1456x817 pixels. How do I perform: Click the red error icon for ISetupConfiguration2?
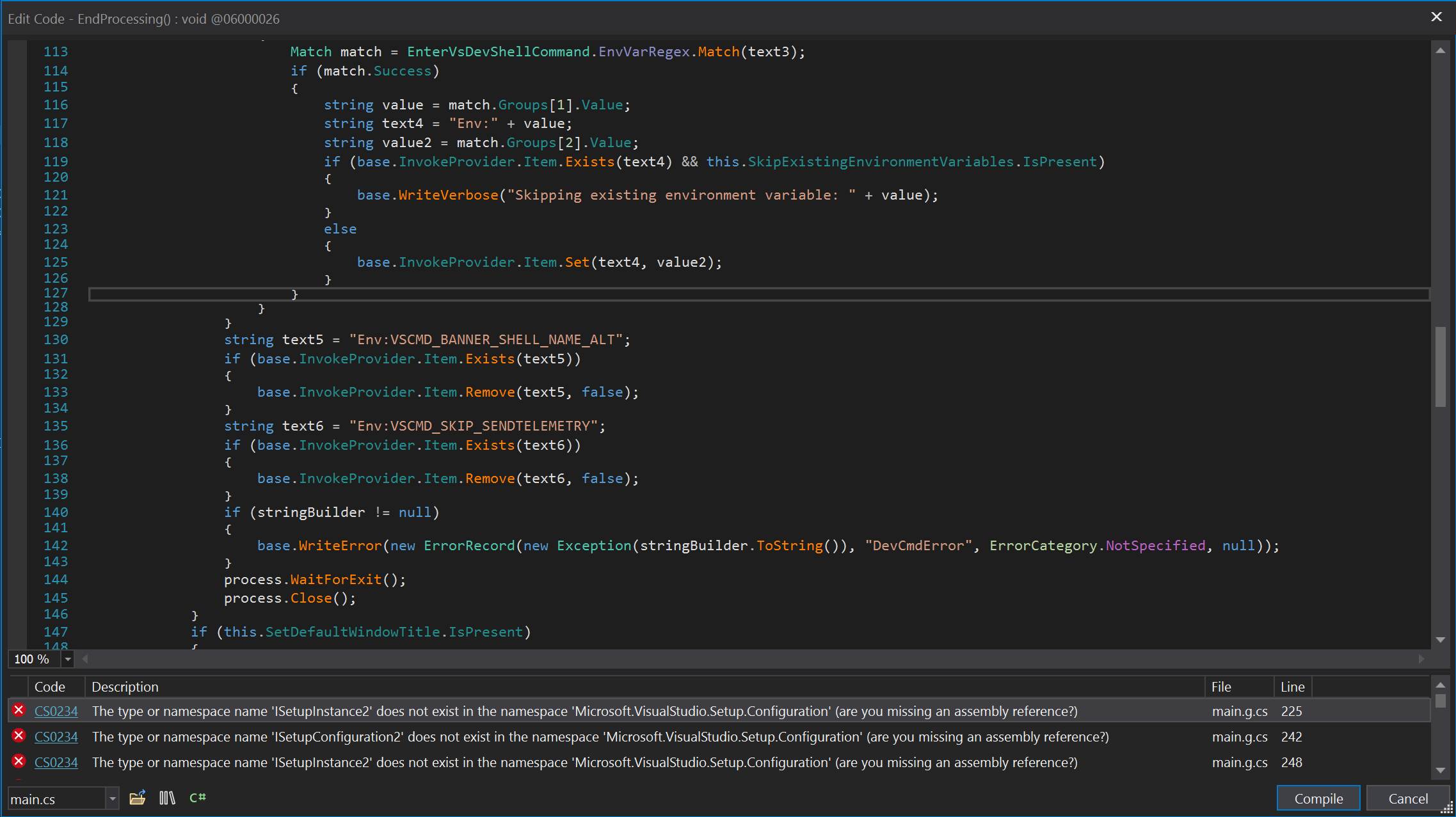(x=19, y=736)
